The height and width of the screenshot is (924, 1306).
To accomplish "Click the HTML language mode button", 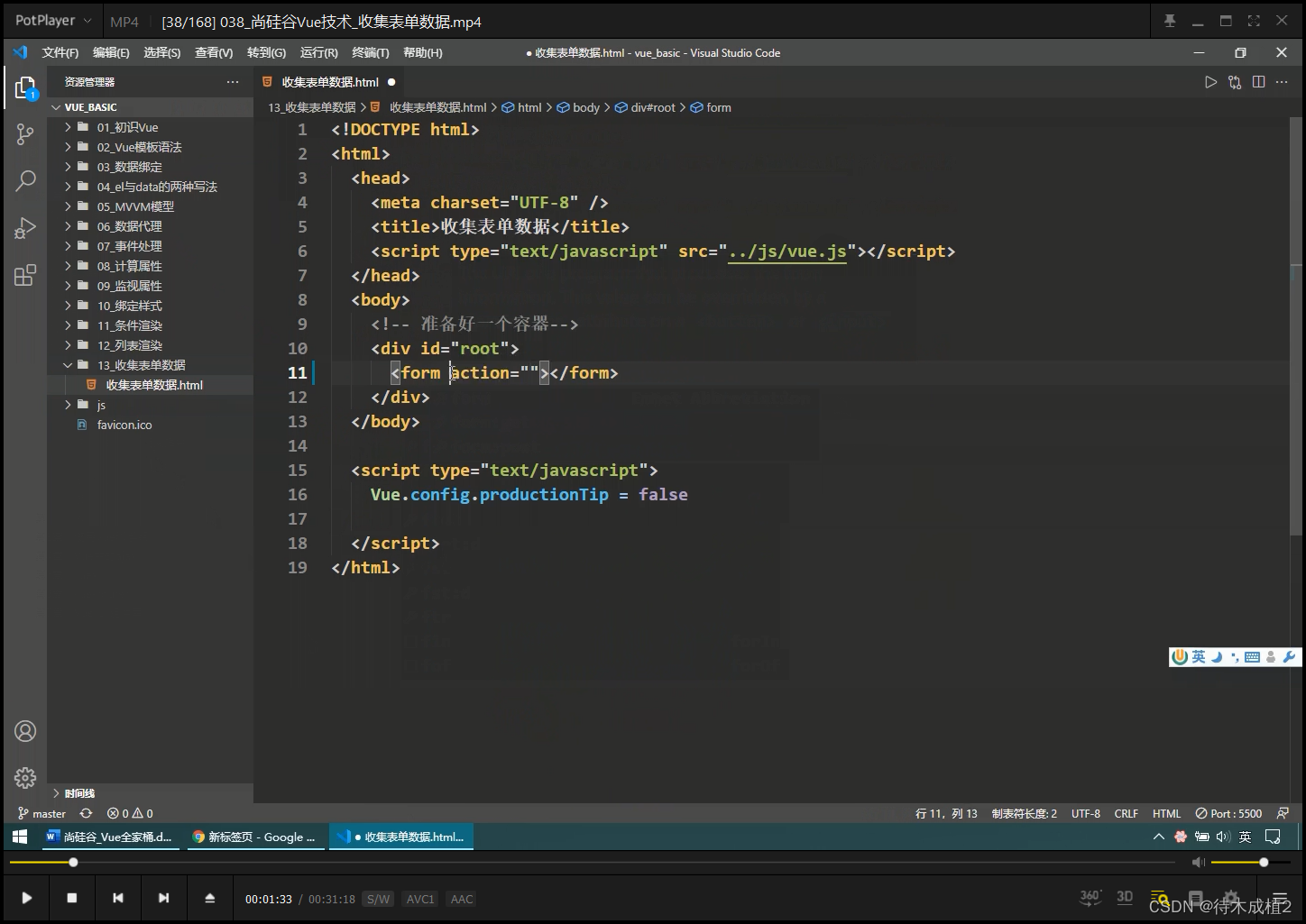I will (x=1166, y=813).
